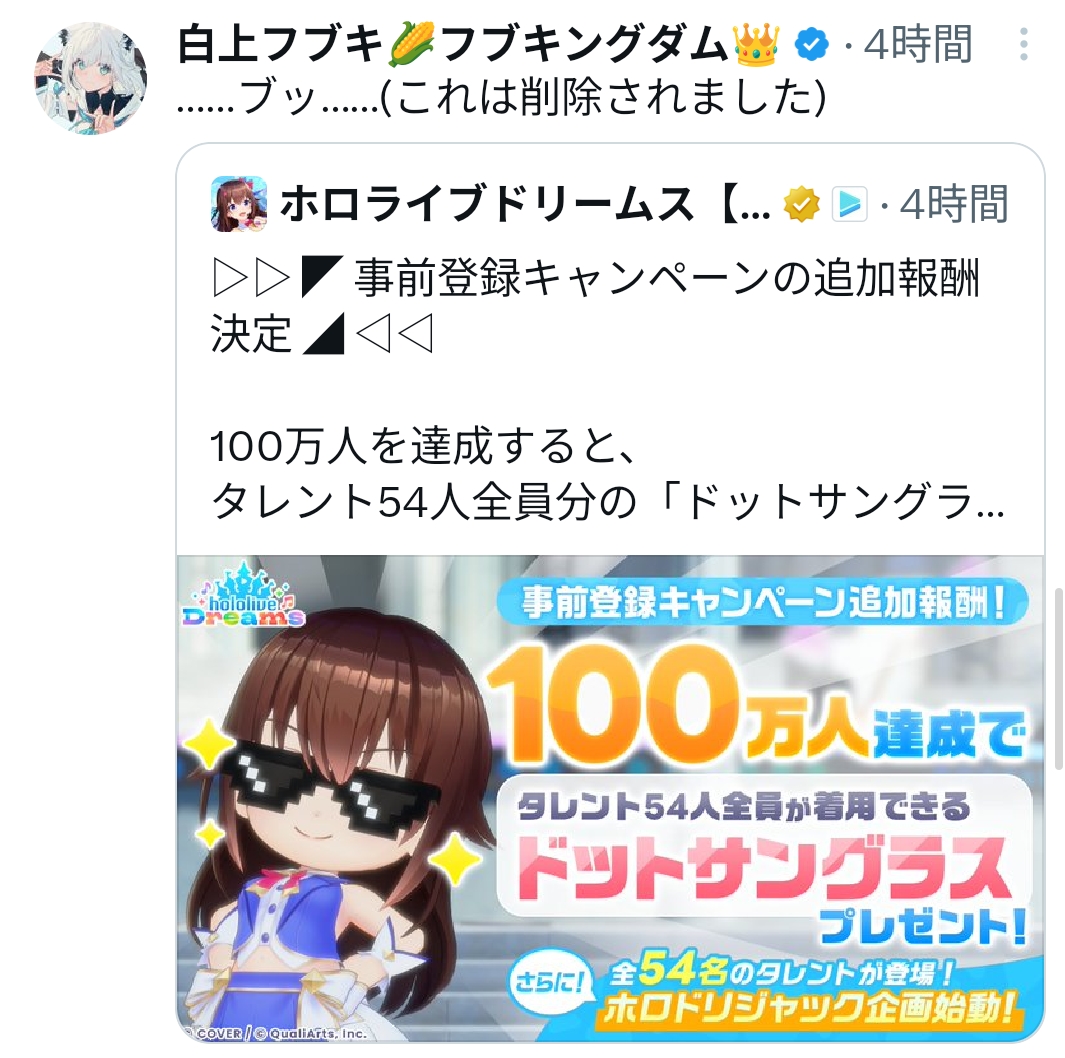Screen dimensions: 1065x1058
Task: Click the vertical scrollbar at right edge
Action: tap(1058, 679)
